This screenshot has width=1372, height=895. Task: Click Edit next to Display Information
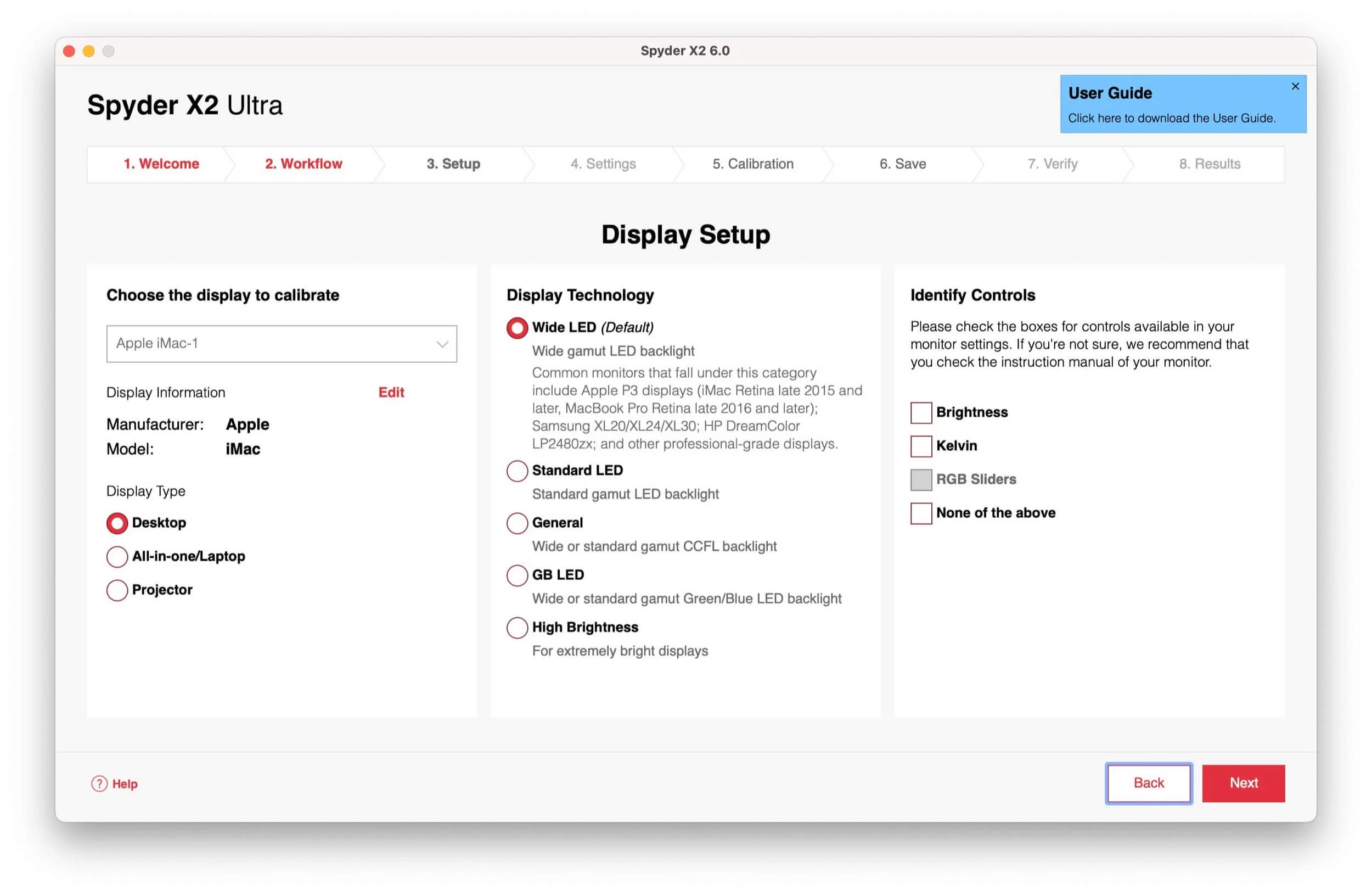391,393
